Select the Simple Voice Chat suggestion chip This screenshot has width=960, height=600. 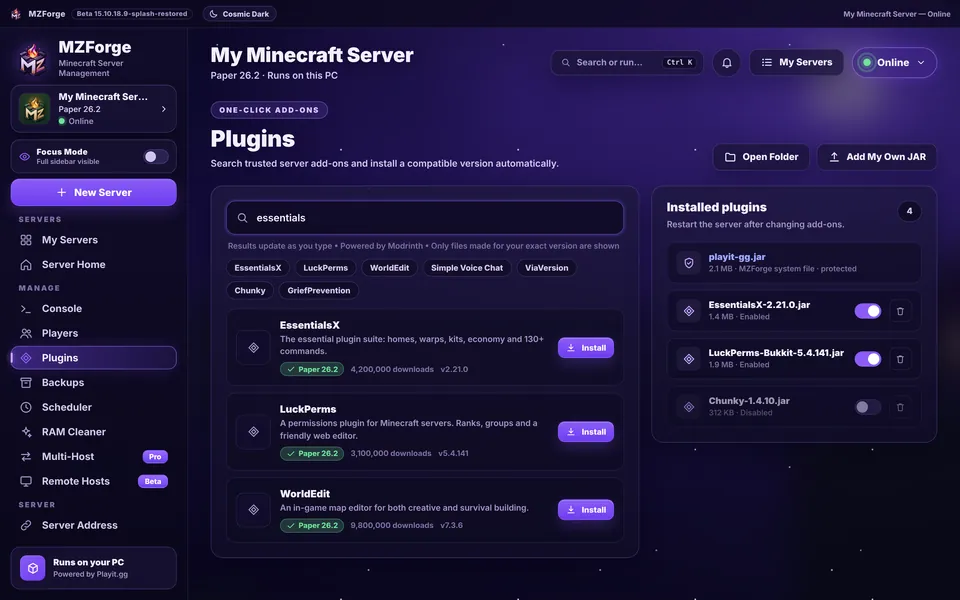coord(467,268)
